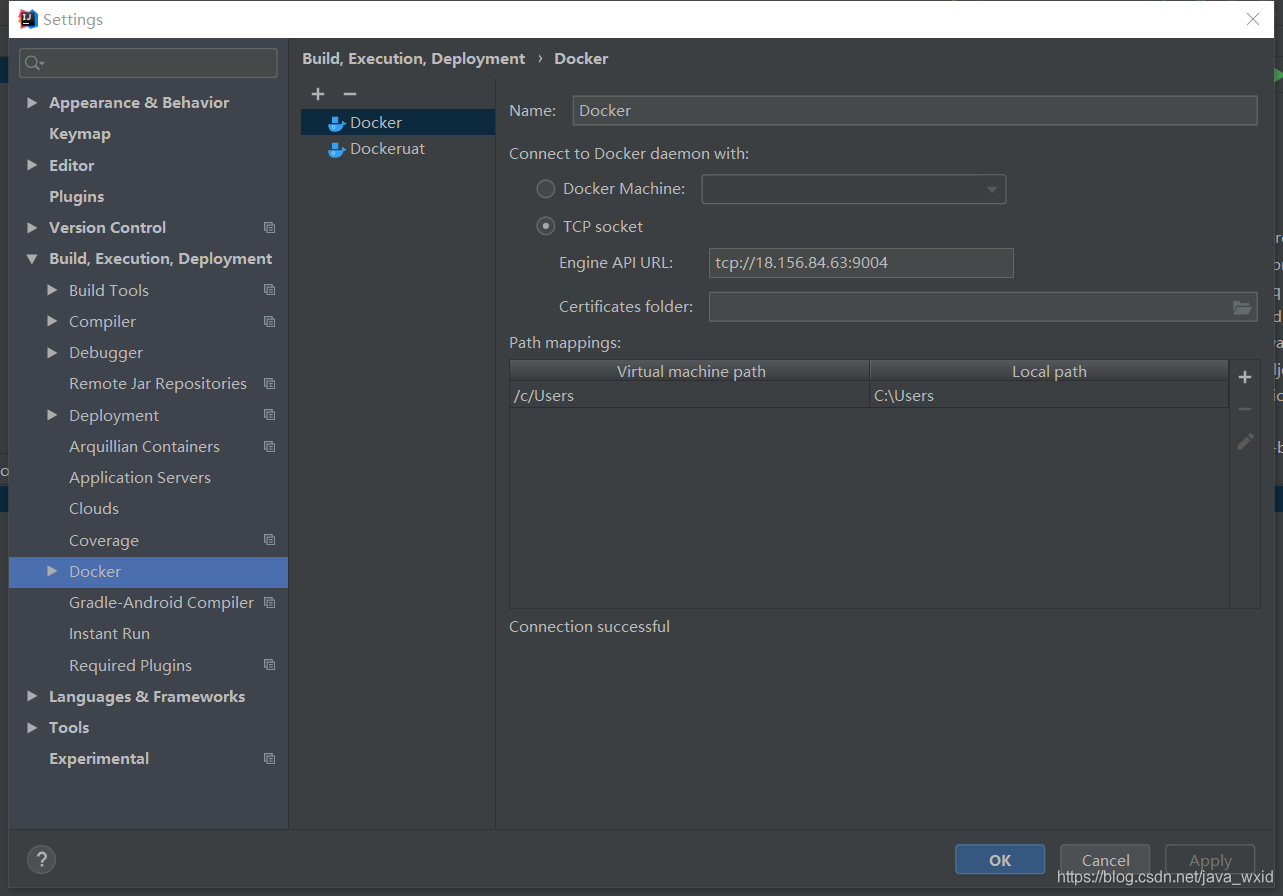Screen dimensions: 1283x896
Task: Select the Docker configuration in list
Action: pos(398,123)
